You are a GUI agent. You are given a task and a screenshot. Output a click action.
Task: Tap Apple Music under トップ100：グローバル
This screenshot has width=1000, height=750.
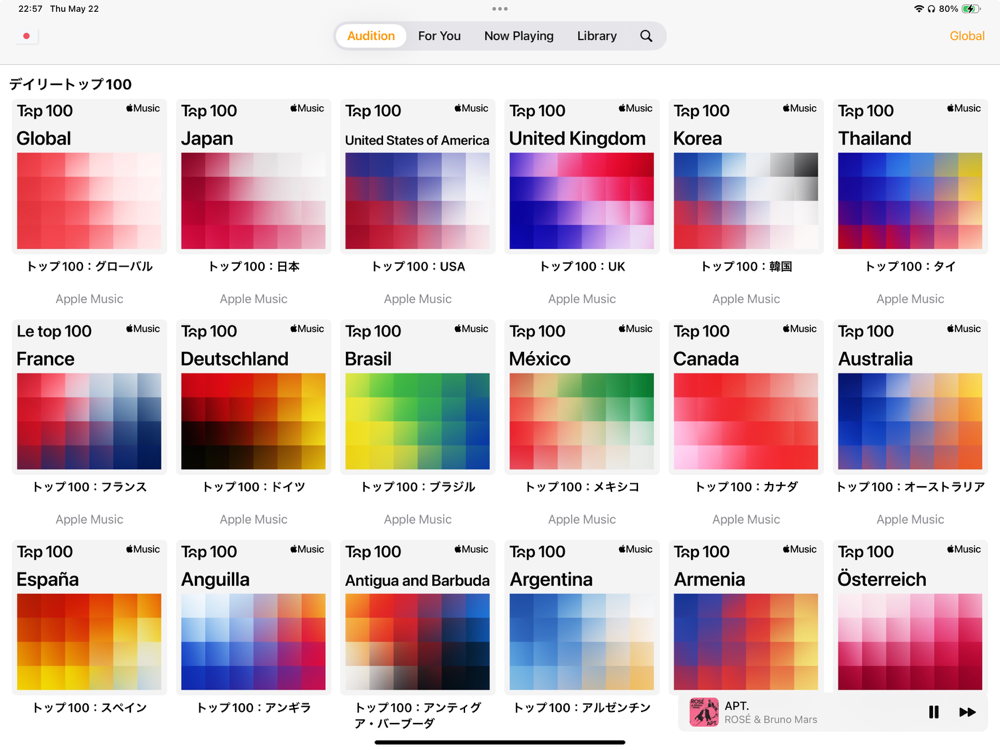point(89,299)
